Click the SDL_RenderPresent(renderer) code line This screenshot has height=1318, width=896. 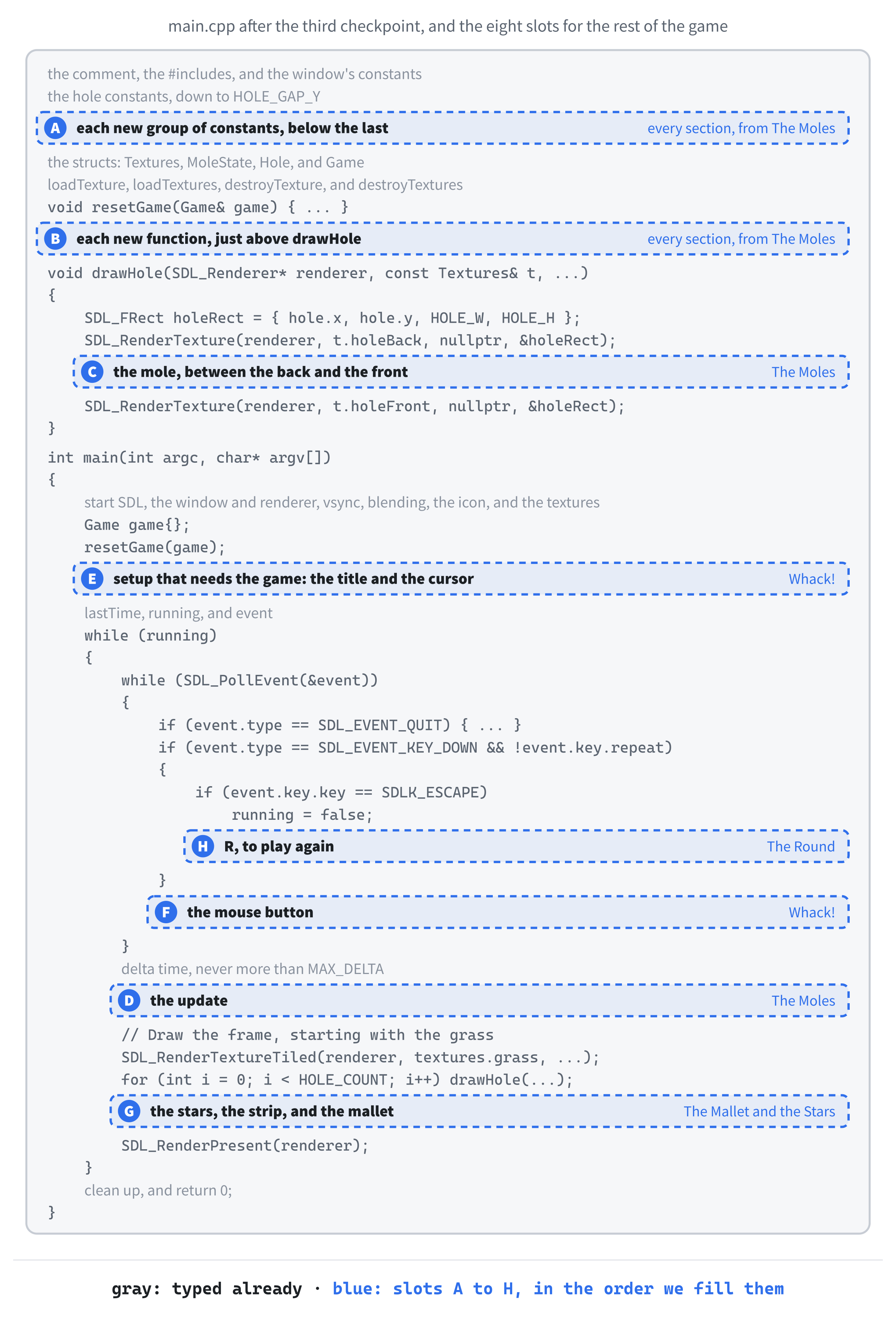tap(245, 1145)
